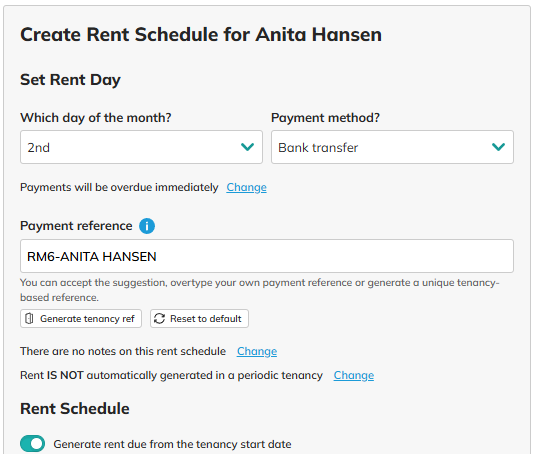Change periodic tenancy rent generation setting
The image size is (535, 454).
pyautogui.click(x=354, y=375)
